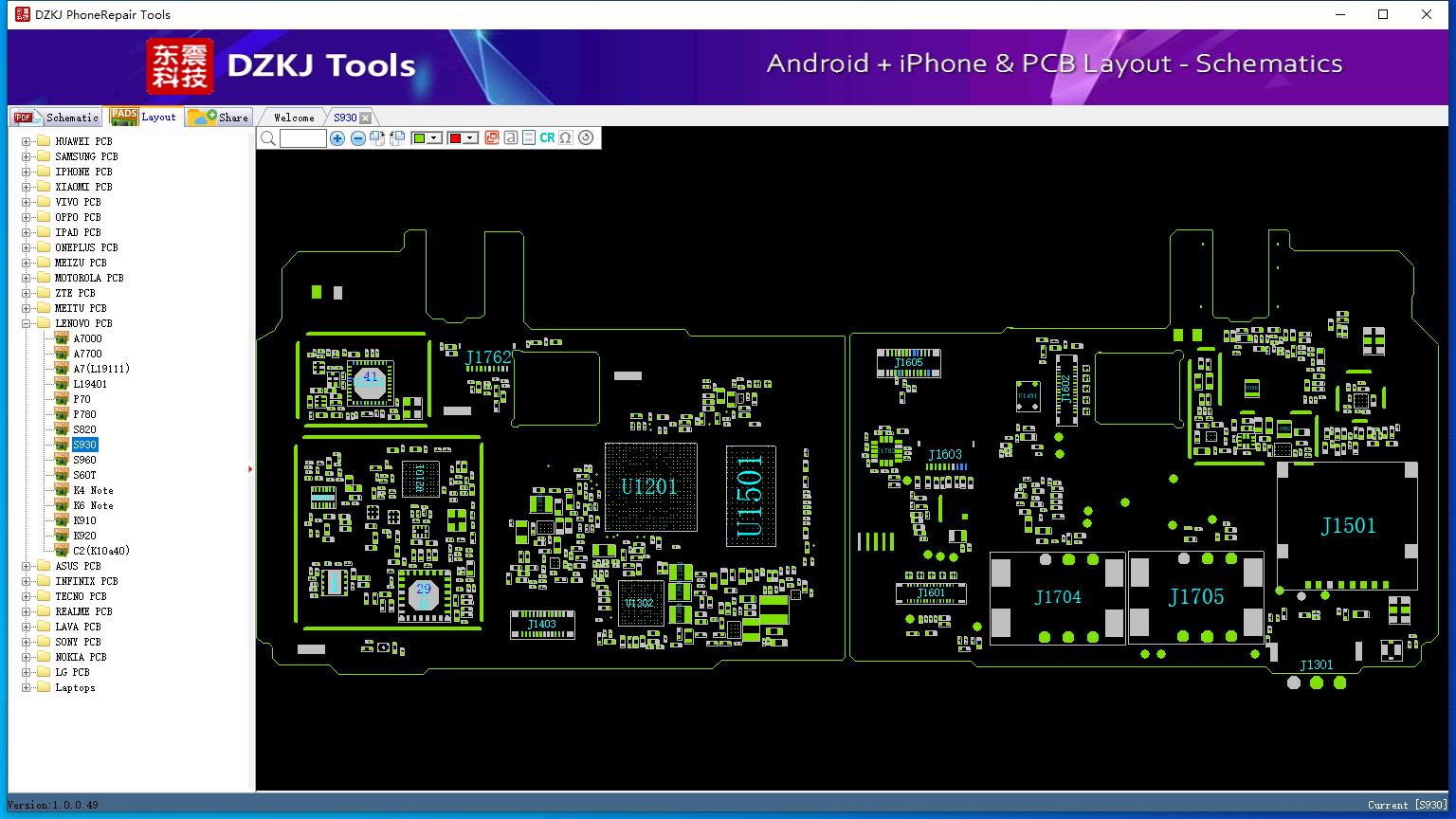This screenshot has width=1456, height=819.
Task: Open the Share tab
Action: click(x=218, y=118)
